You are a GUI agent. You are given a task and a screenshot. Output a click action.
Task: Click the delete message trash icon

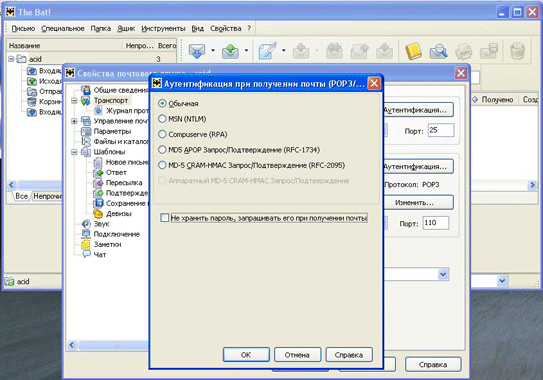tap(517, 51)
